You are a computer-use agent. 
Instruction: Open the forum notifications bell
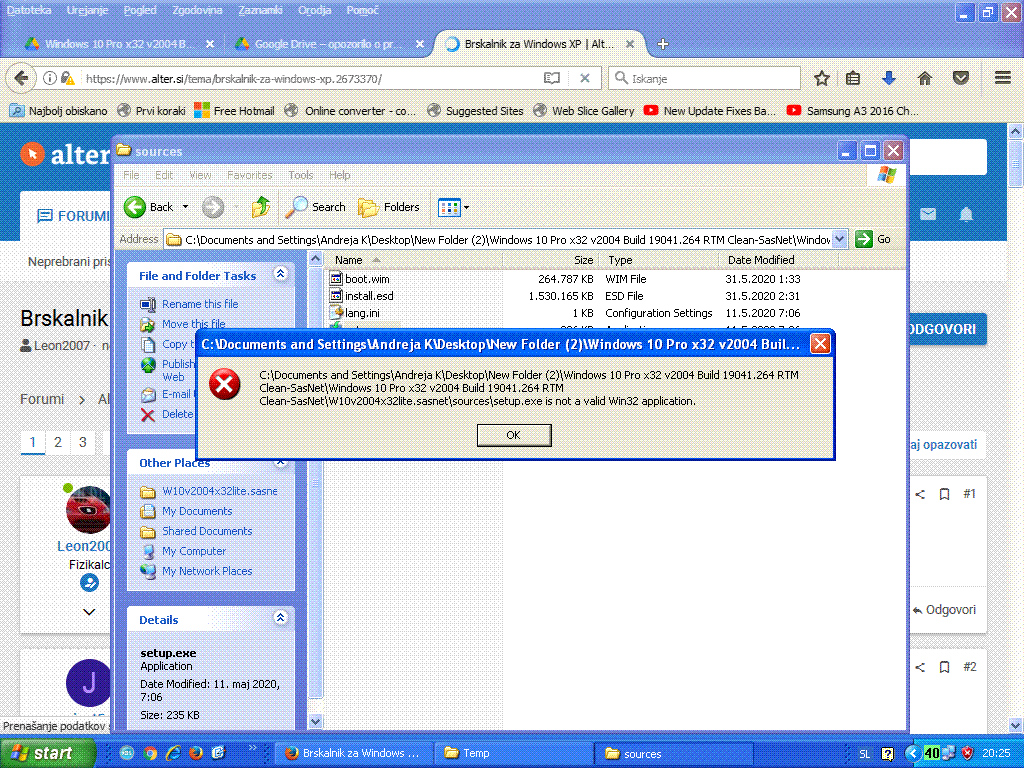966,214
